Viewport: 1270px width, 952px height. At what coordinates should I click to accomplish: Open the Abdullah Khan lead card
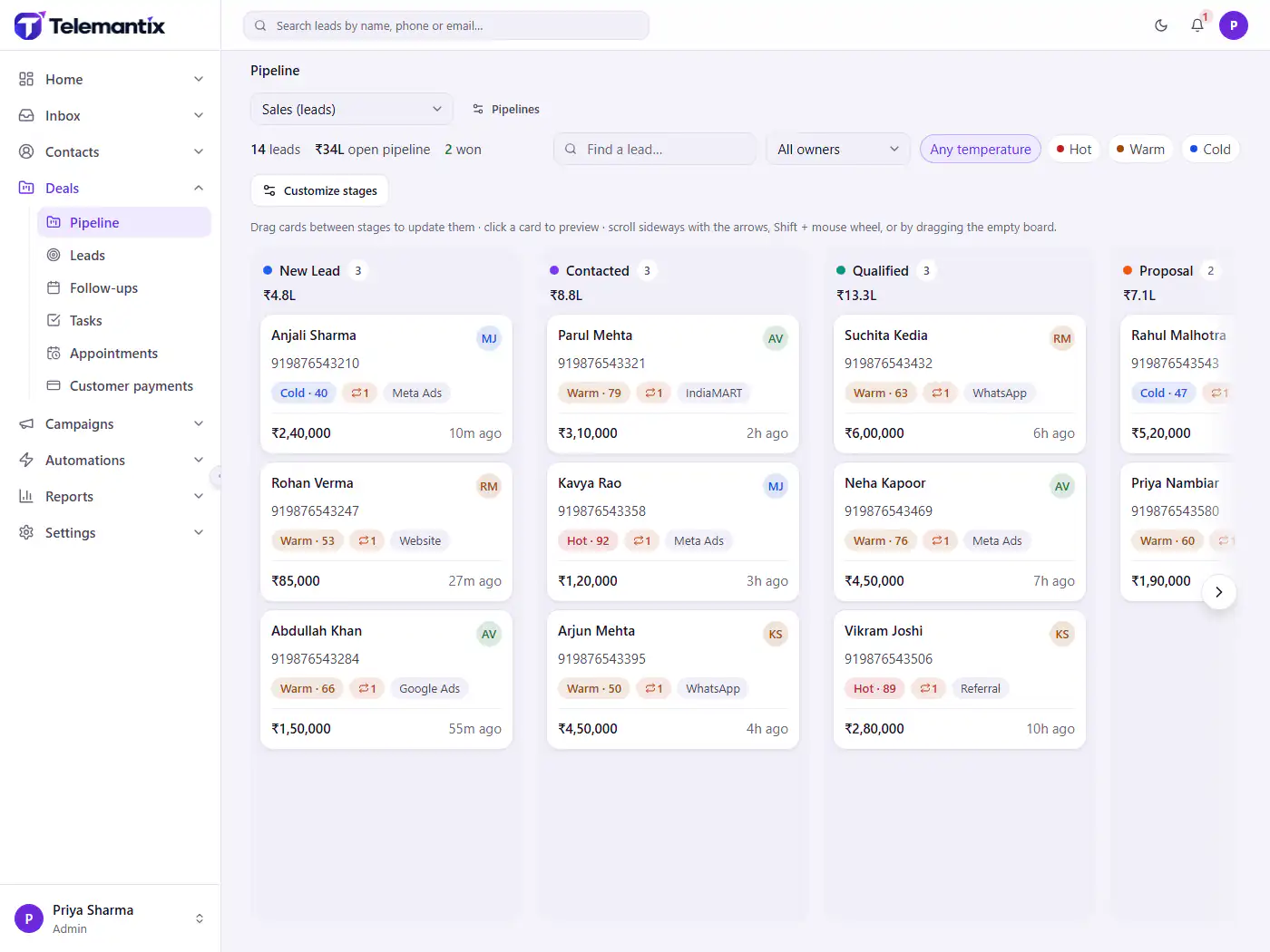(x=386, y=680)
